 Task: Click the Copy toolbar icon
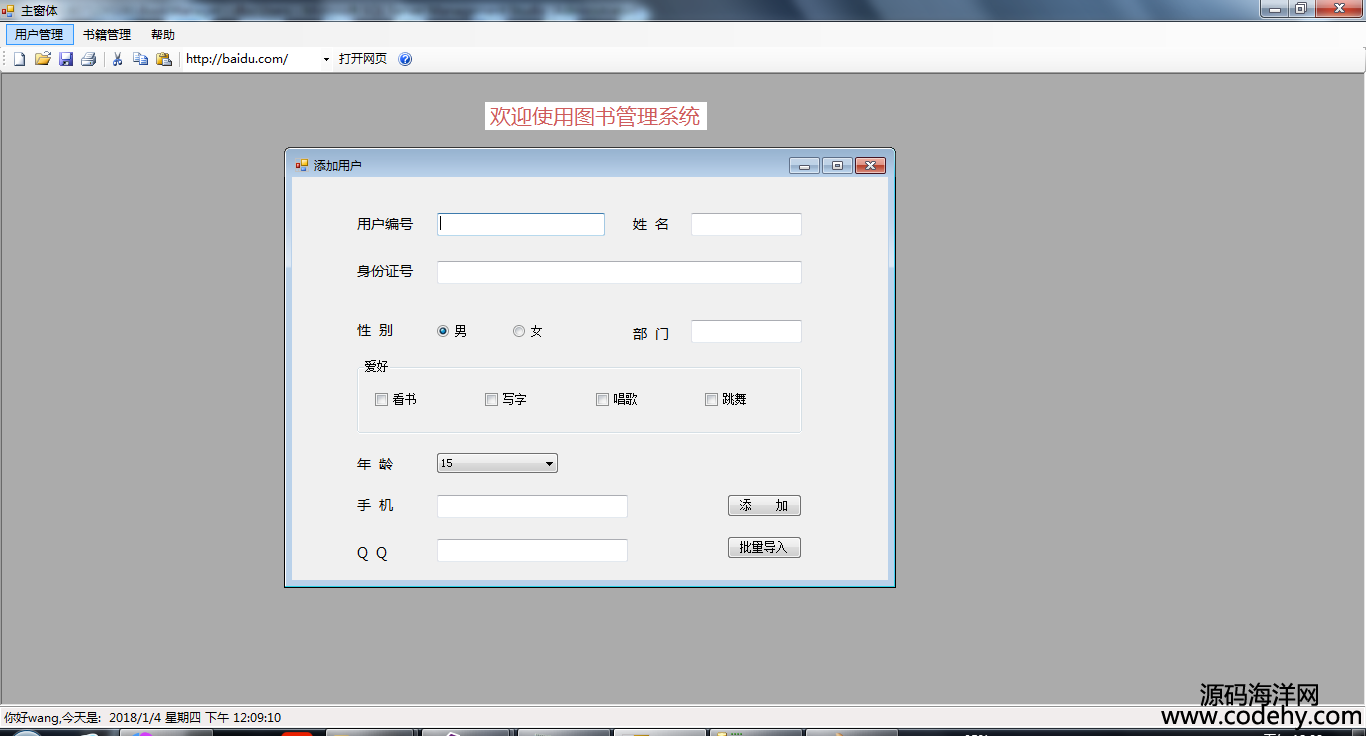pyautogui.click(x=140, y=59)
